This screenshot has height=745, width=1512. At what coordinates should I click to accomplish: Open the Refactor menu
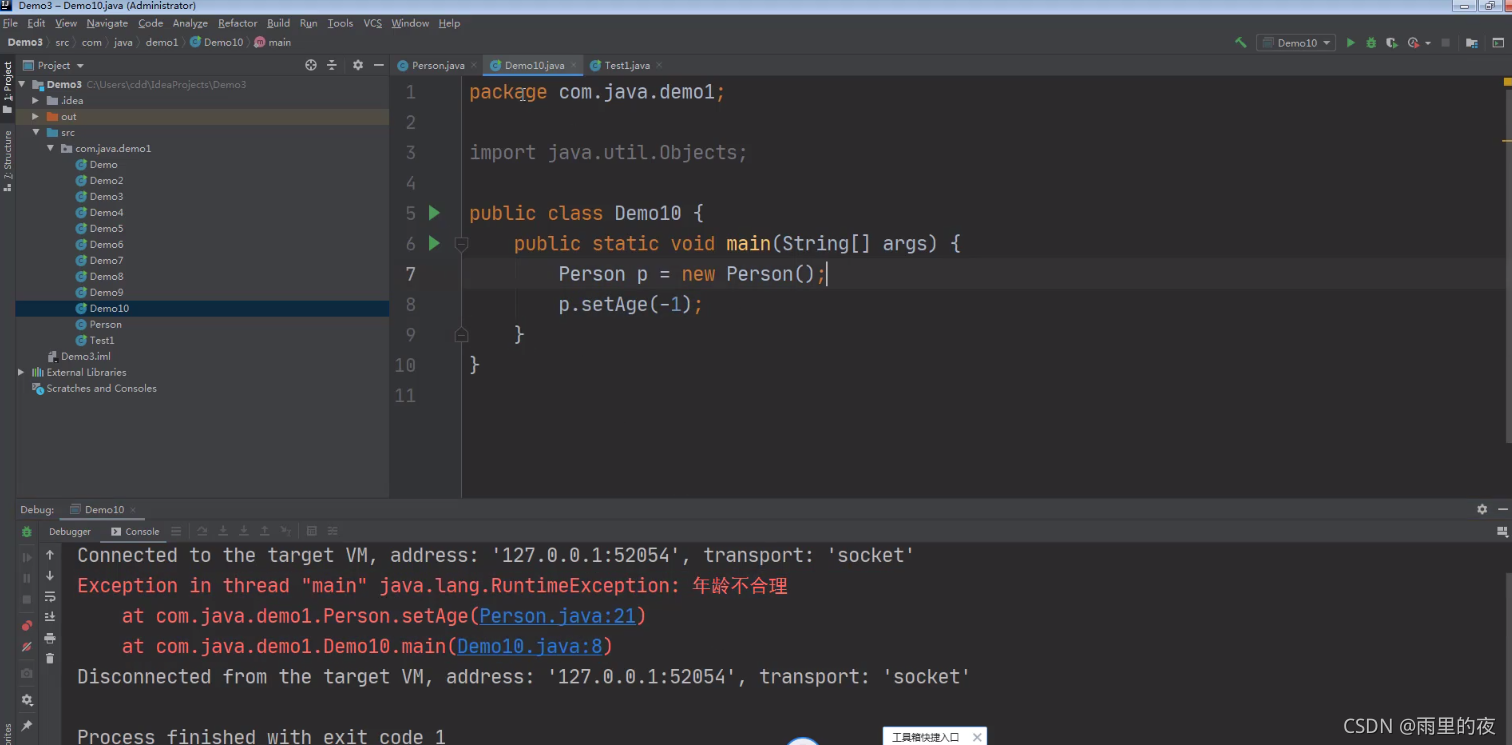[237, 23]
